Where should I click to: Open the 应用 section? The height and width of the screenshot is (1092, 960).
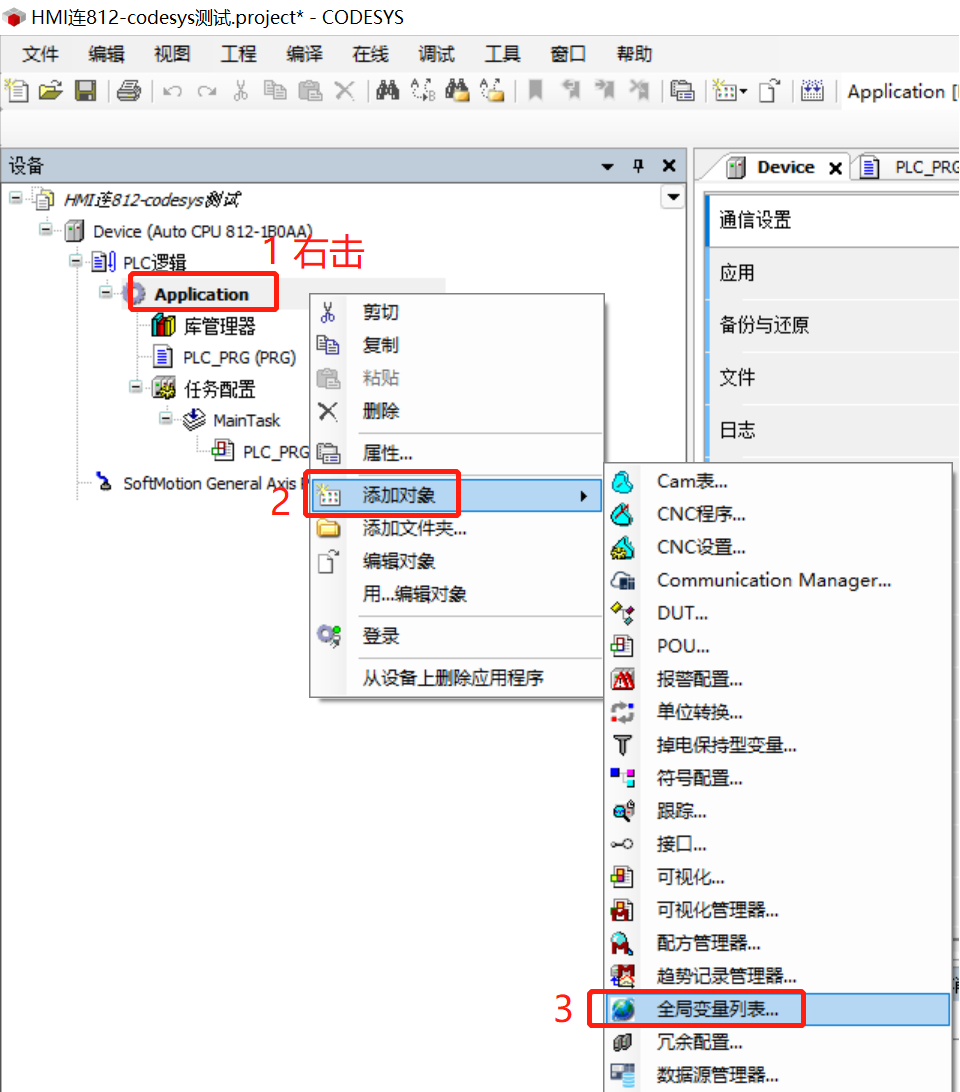point(833,273)
